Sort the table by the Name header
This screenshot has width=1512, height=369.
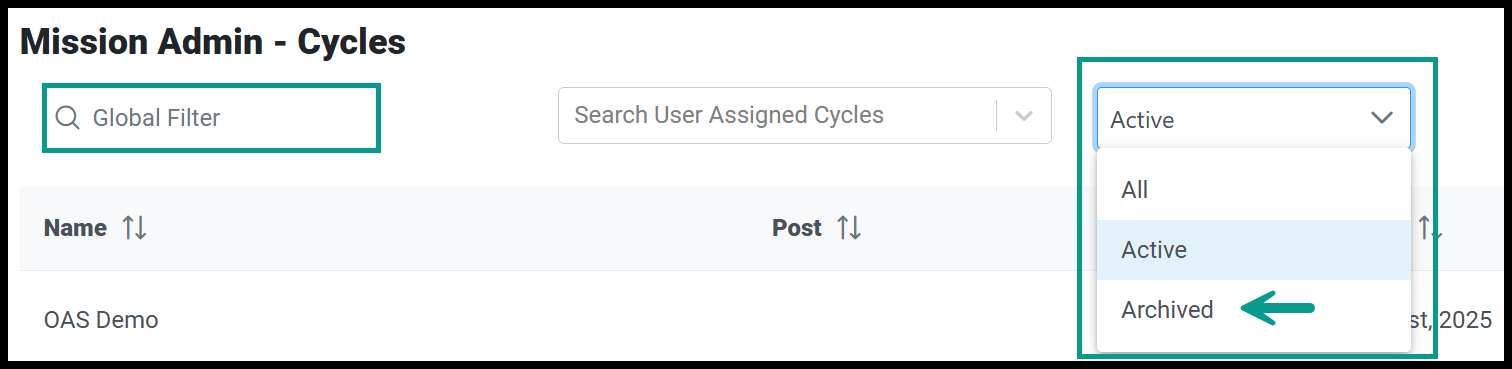click(75, 228)
